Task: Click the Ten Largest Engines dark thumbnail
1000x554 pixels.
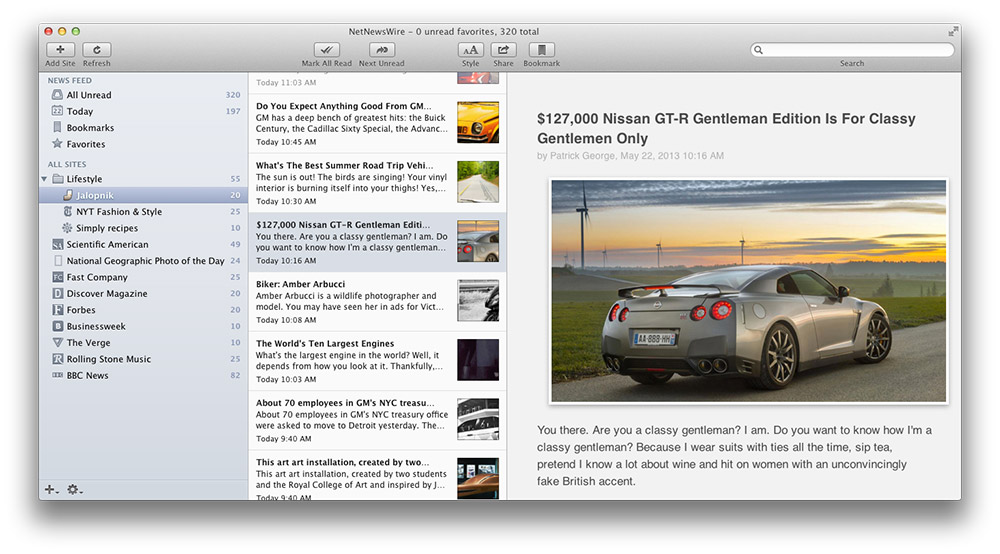Action: (x=478, y=360)
